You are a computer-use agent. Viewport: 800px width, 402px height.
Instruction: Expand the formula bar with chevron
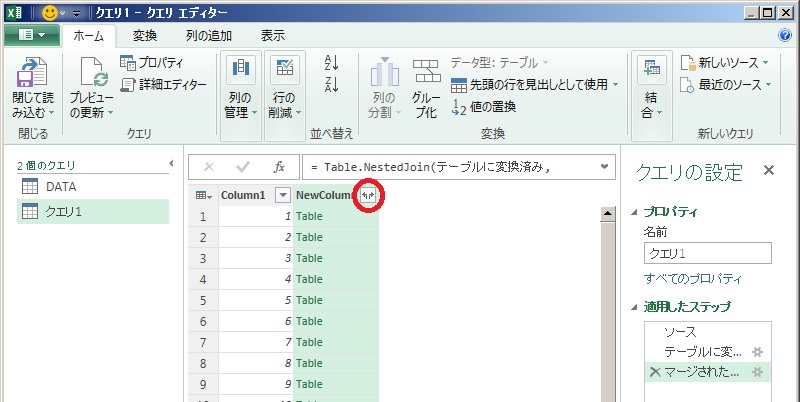click(x=605, y=167)
